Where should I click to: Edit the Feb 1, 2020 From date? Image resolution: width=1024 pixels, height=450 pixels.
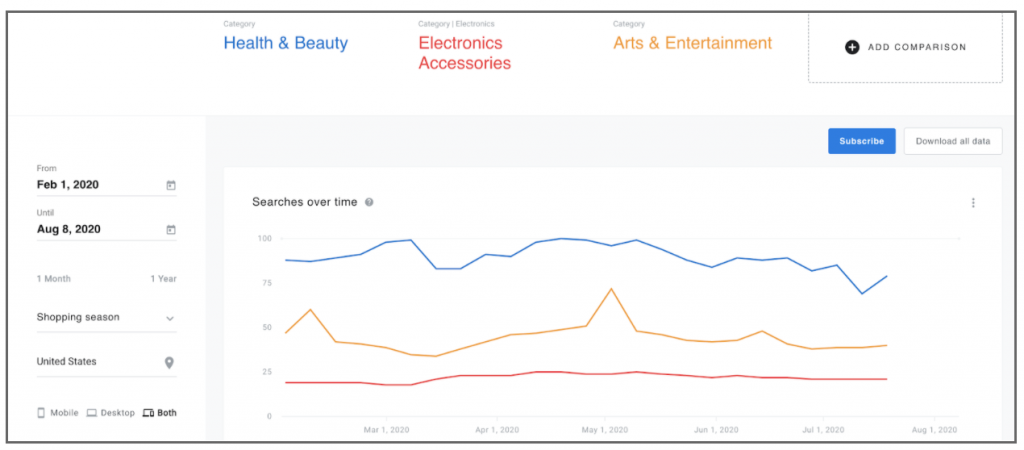point(68,185)
